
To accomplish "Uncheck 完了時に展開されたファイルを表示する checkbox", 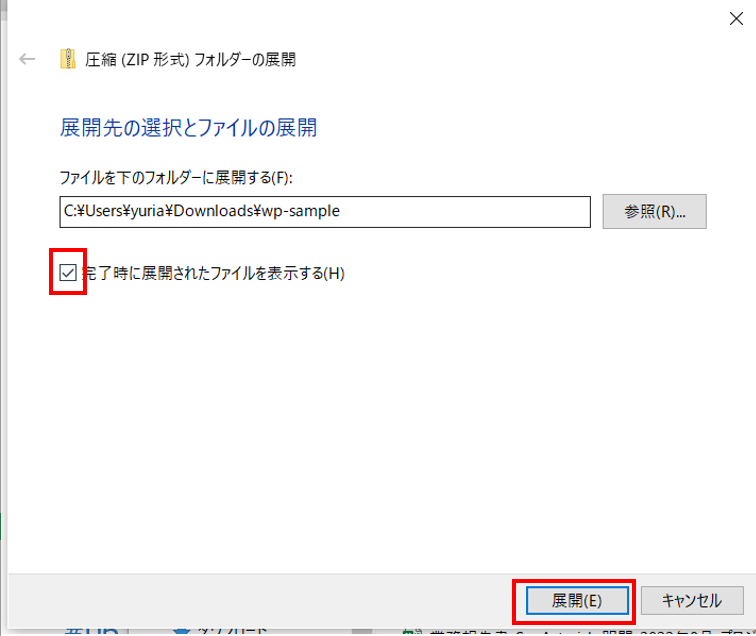I will click(68, 273).
